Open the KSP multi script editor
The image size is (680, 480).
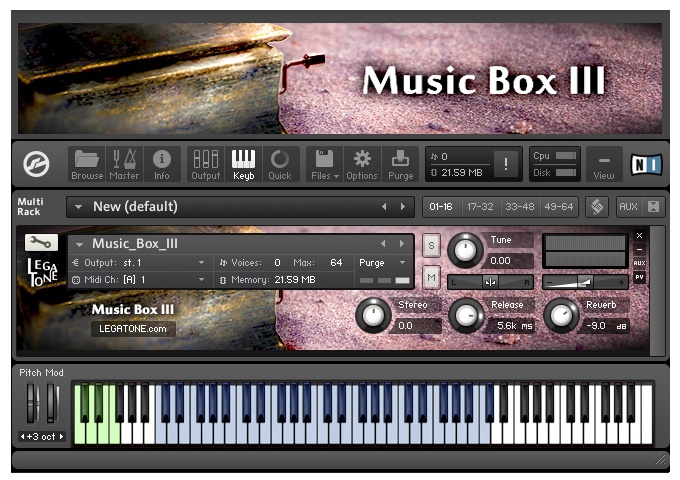click(597, 207)
